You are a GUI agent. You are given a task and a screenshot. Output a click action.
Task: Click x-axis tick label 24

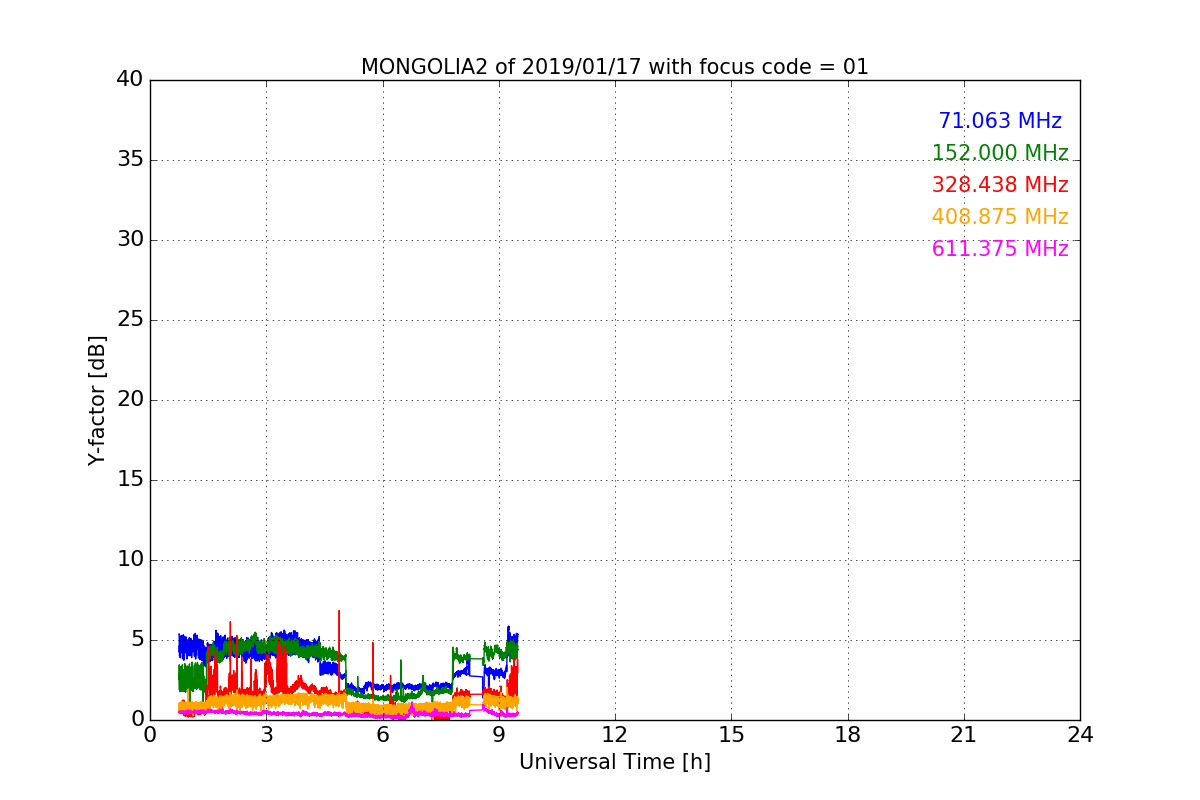[x=1080, y=734]
